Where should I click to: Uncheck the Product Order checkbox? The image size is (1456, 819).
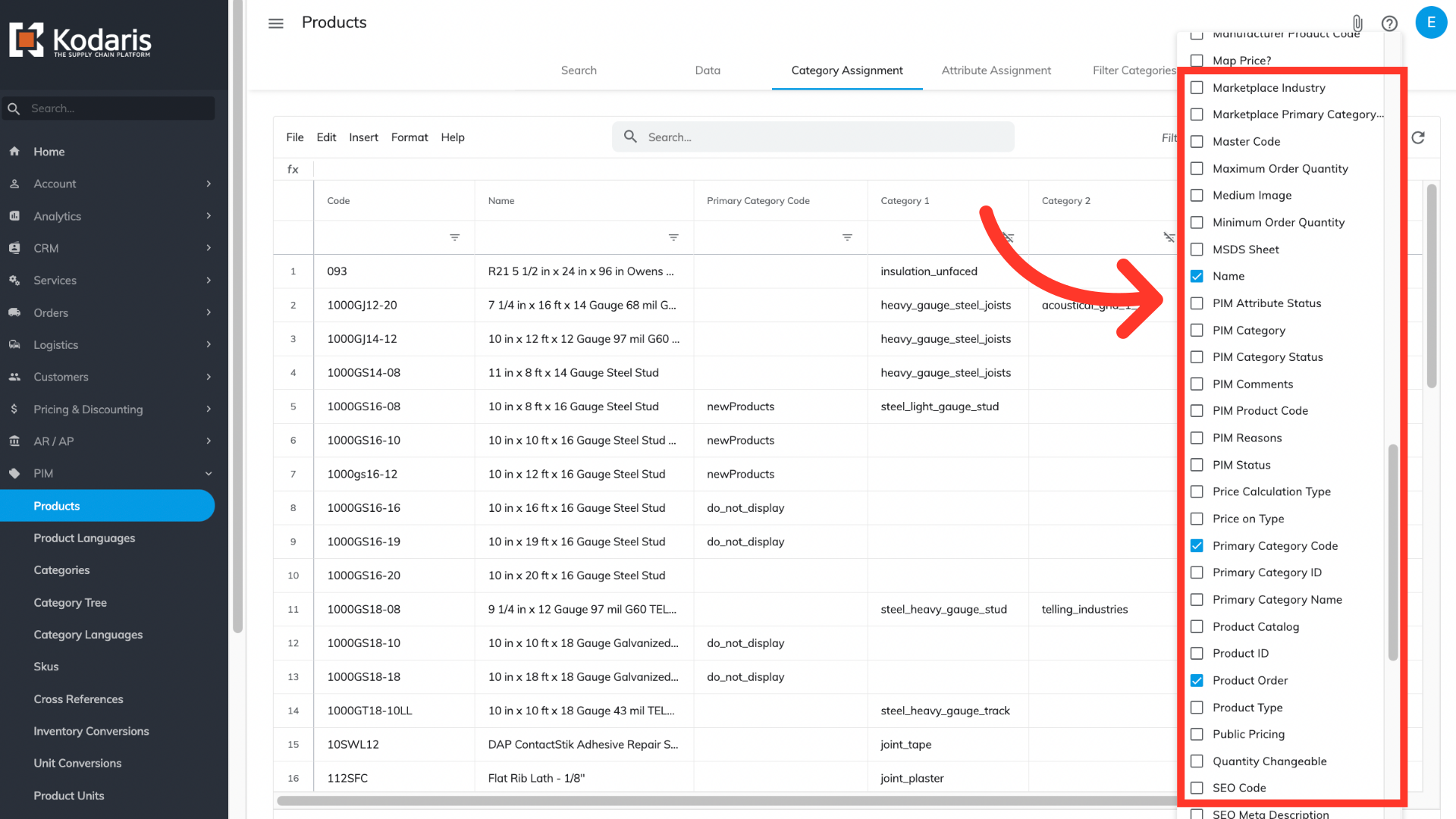1197,680
